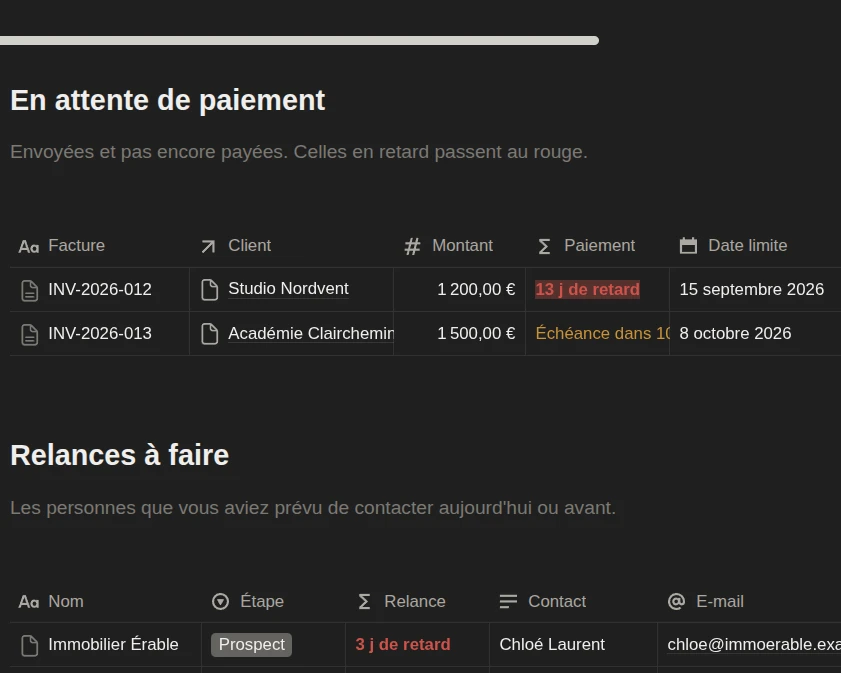Open the Client column header
This screenshot has width=841, height=673.
point(291,246)
